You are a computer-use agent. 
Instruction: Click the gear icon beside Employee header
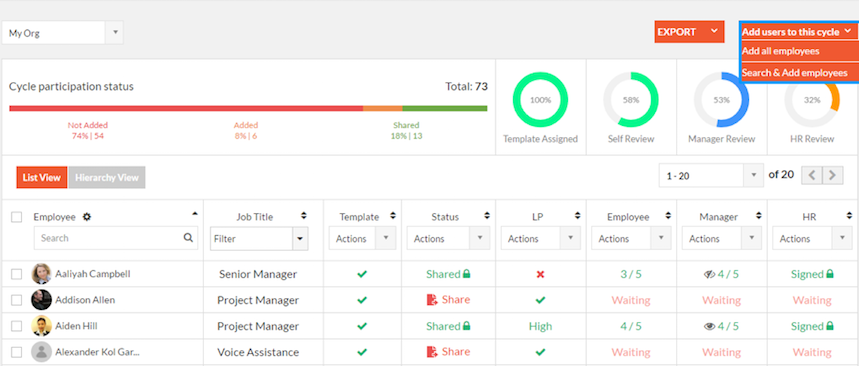(87, 217)
